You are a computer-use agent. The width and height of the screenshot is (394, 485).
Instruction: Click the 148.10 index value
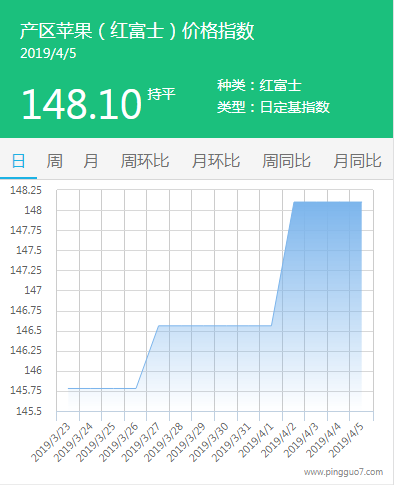tap(82, 104)
